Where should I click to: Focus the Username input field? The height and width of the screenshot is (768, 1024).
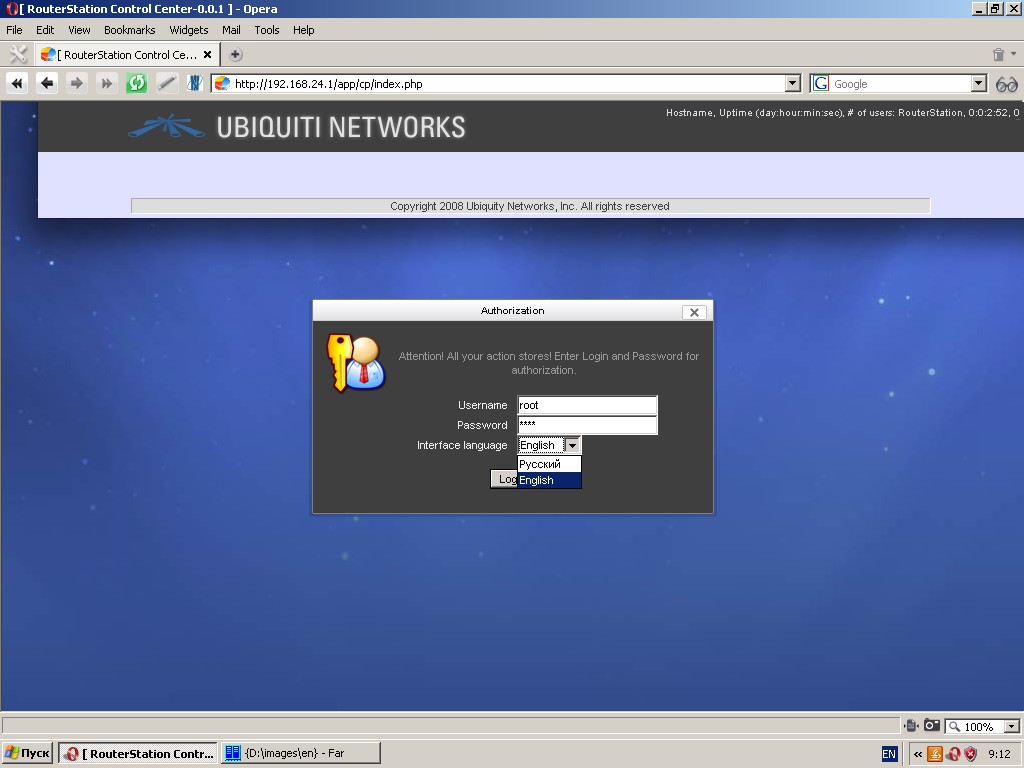(x=587, y=405)
